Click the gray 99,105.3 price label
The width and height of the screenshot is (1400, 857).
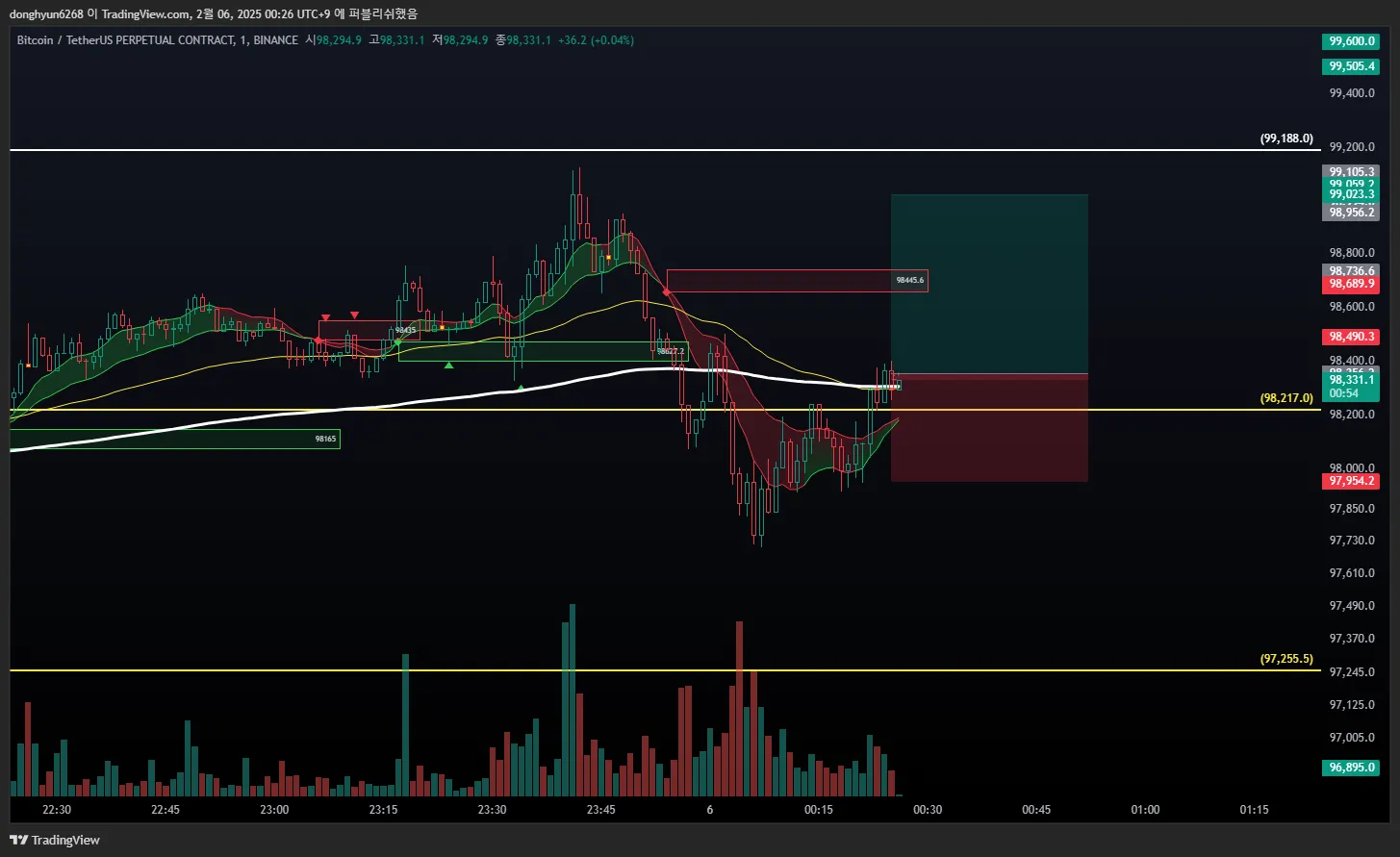1351,171
